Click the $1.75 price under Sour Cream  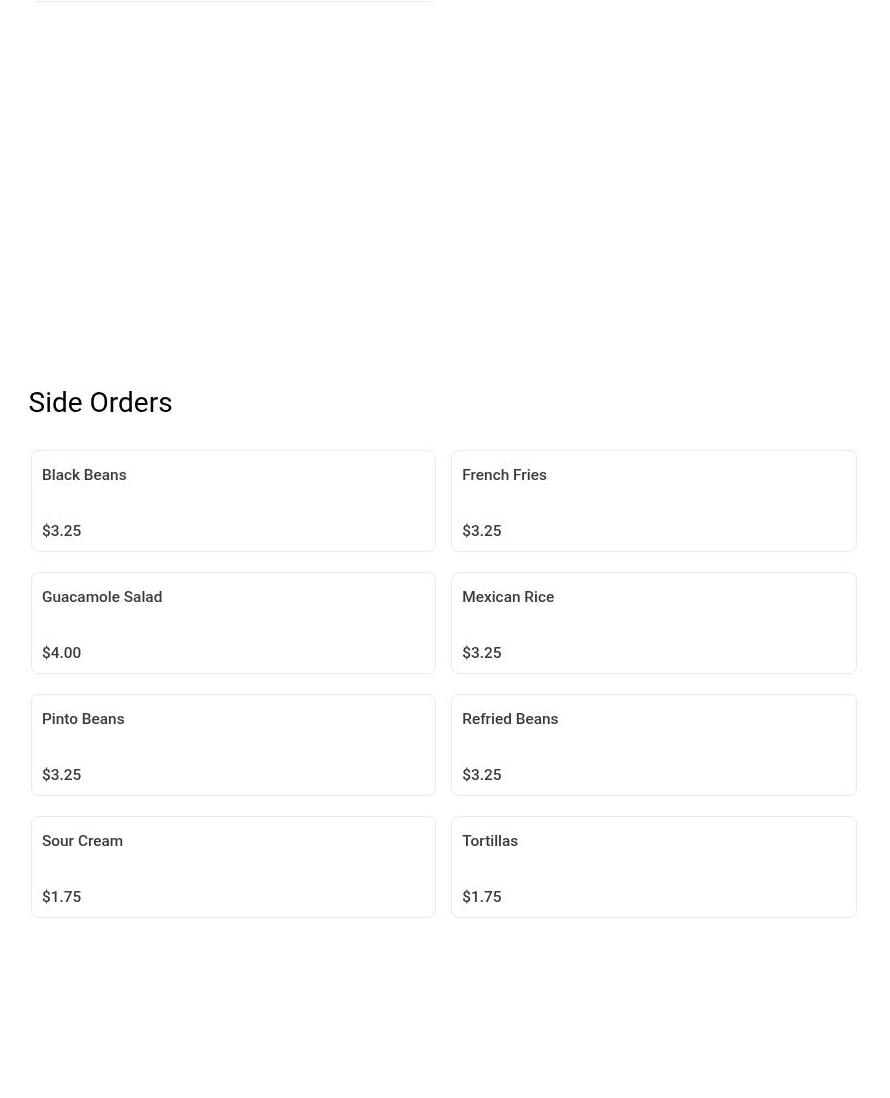pos(62,896)
